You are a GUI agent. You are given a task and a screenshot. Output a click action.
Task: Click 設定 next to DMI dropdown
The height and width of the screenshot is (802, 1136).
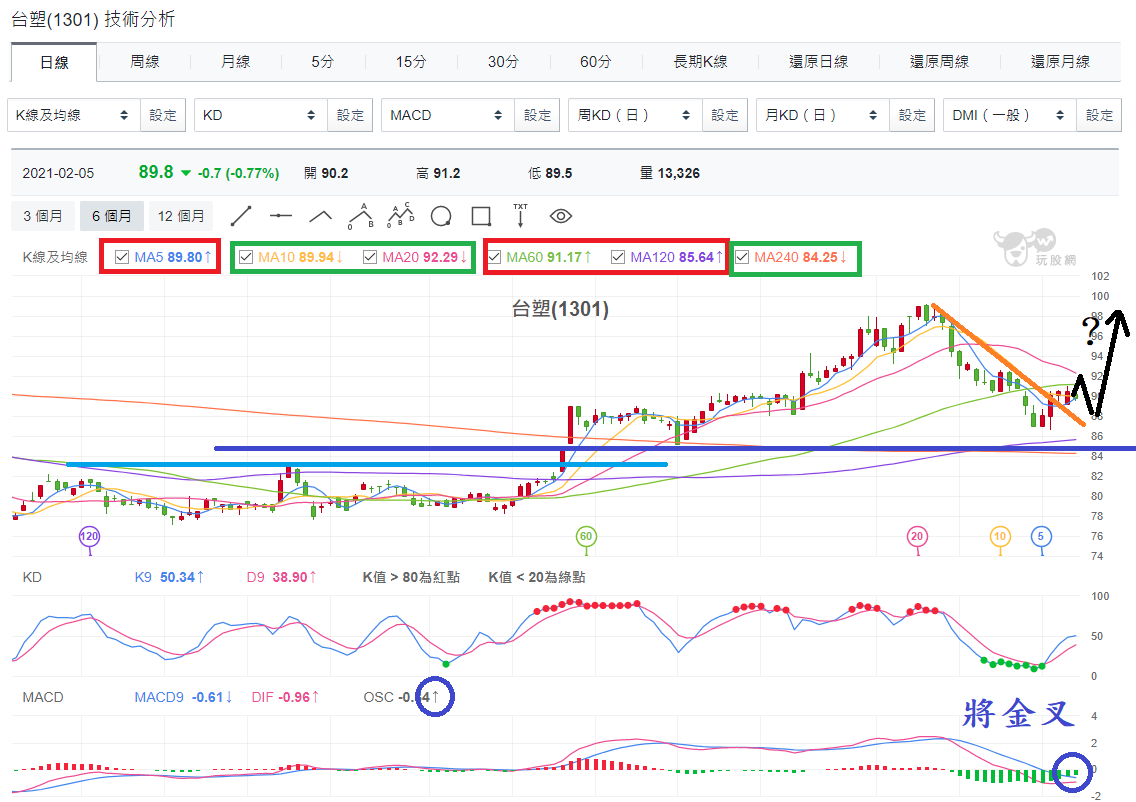click(x=1099, y=115)
